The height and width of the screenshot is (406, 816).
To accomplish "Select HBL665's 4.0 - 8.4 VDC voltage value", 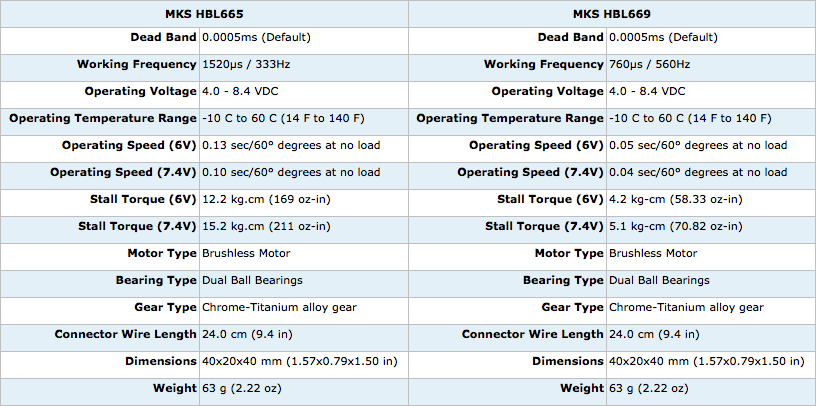I will (240, 92).
